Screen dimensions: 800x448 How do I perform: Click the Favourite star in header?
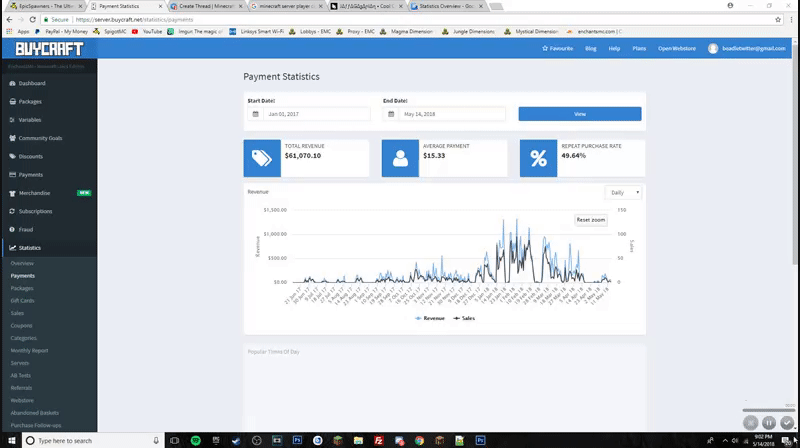(545, 48)
